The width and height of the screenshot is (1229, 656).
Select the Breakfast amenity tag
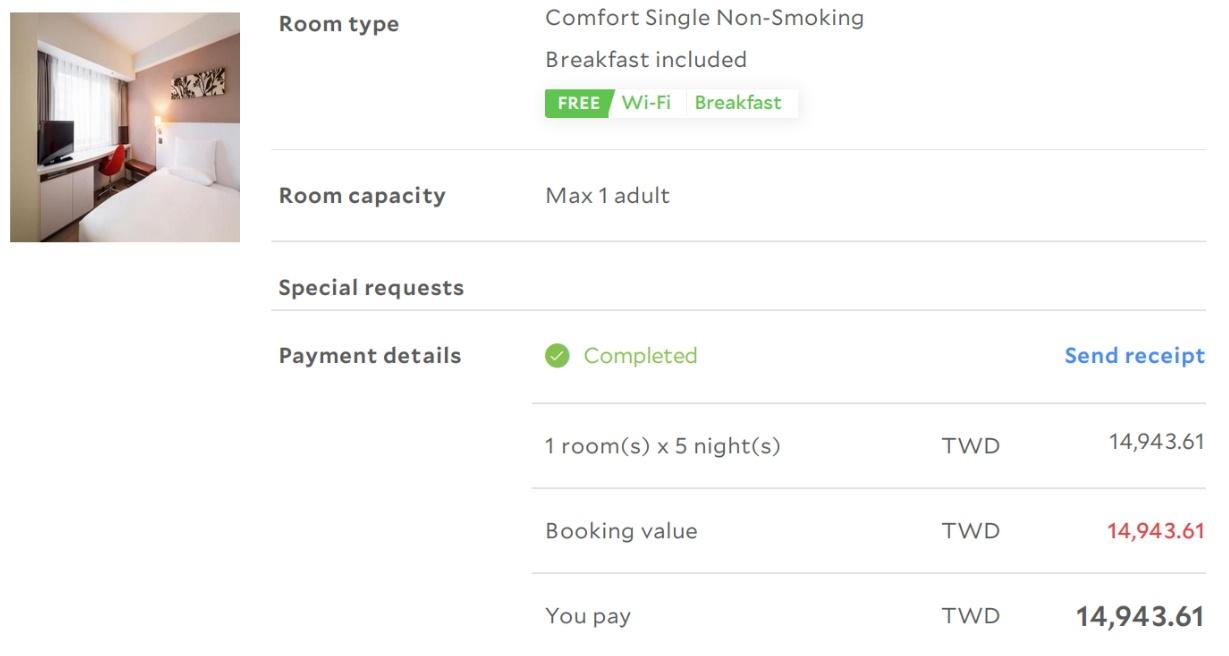pos(738,103)
